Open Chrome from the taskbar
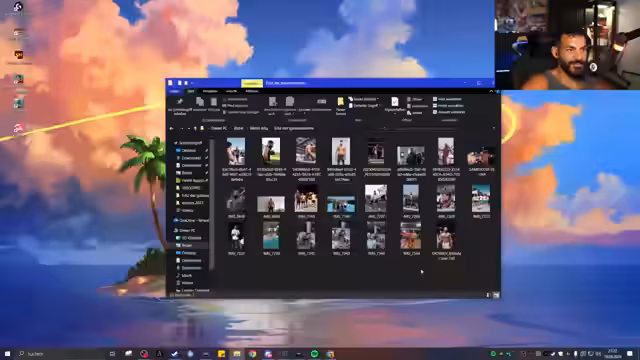 [x=252, y=354]
